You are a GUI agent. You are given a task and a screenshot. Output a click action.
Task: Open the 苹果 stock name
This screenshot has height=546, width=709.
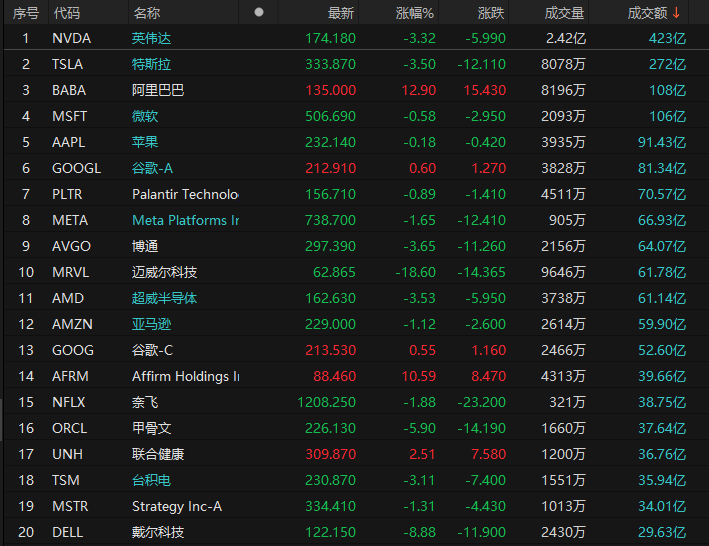(145, 142)
